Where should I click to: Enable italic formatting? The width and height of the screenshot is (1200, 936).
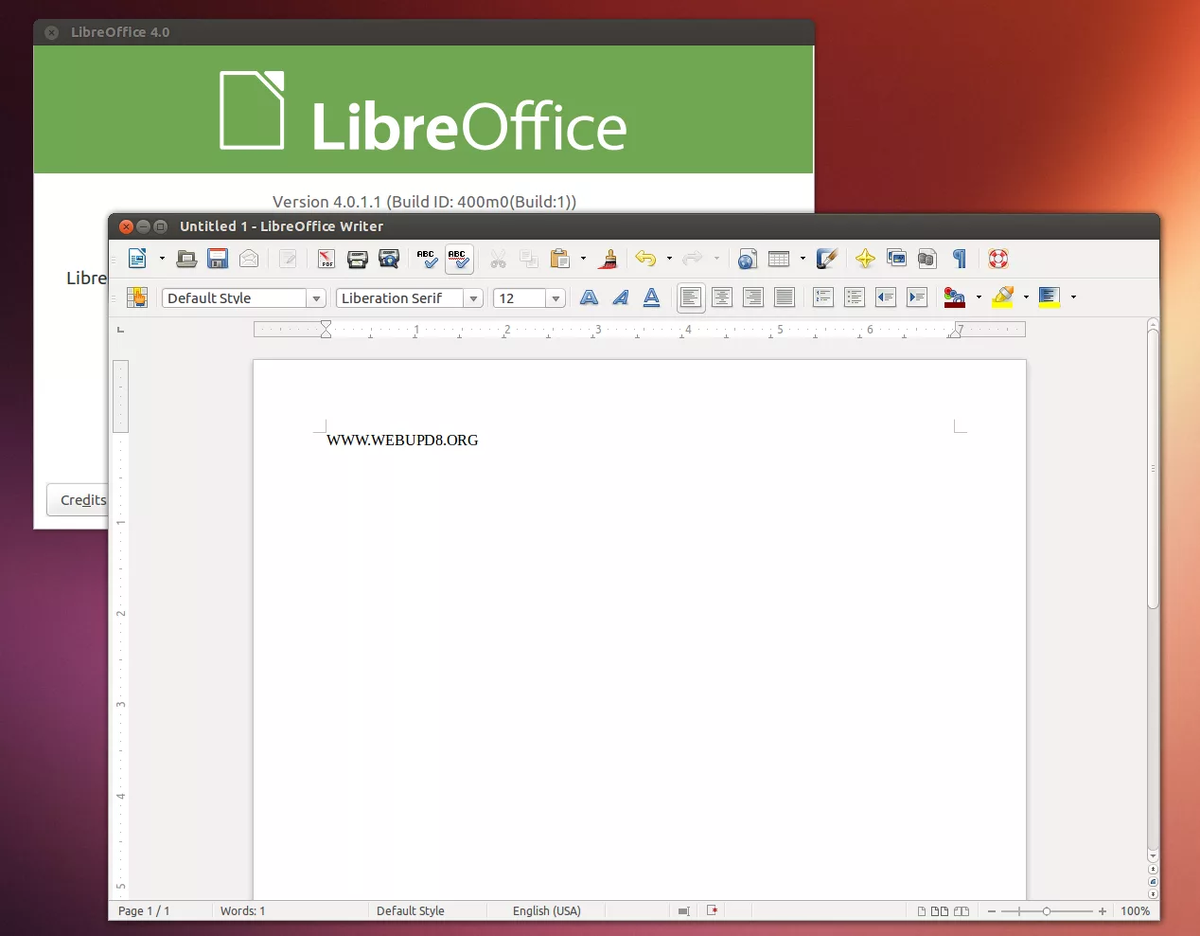click(x=620, y=297)
